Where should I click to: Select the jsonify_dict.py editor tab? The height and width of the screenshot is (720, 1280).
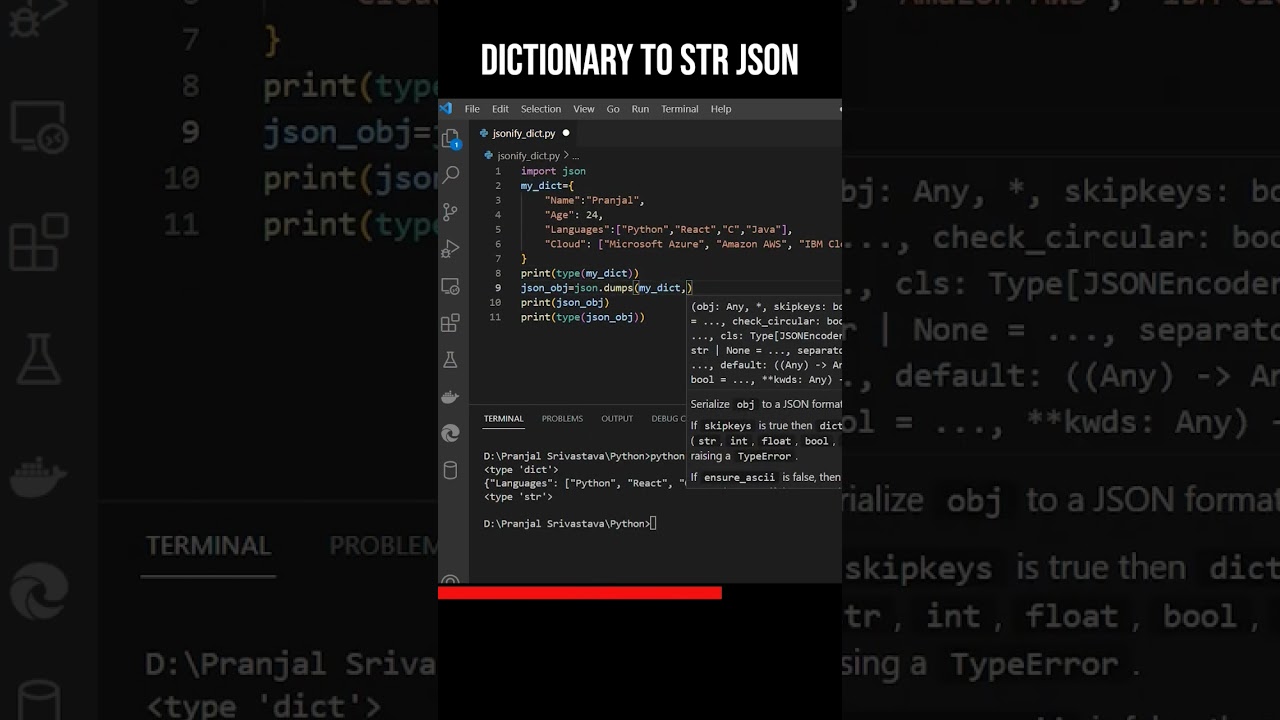524,133
